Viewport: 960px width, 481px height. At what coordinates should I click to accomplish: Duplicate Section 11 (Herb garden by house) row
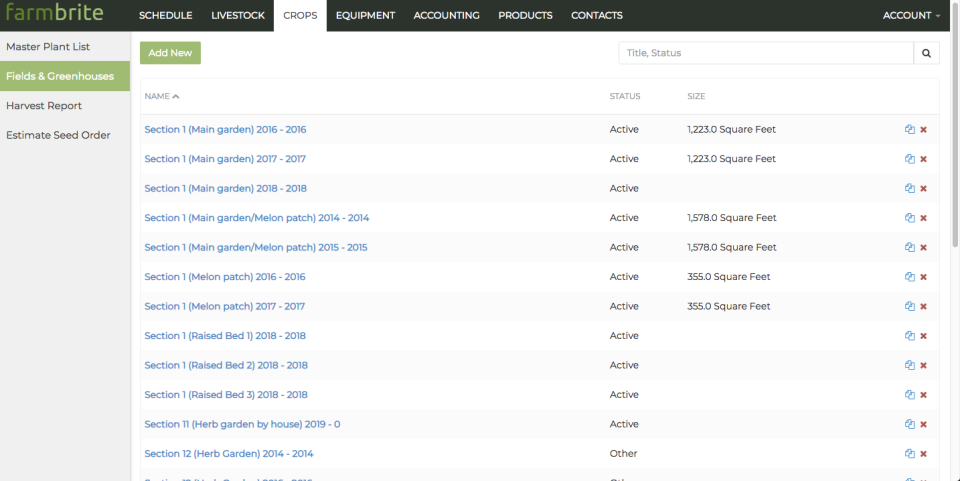tap(910, 423)
